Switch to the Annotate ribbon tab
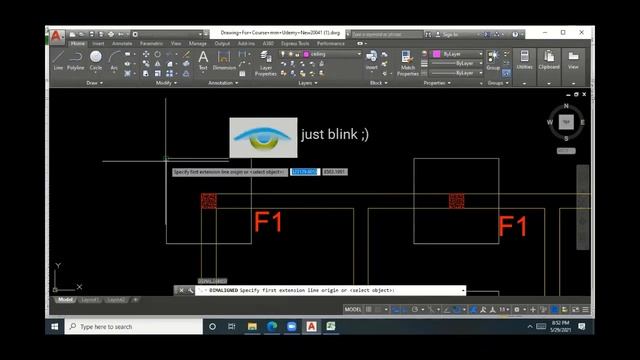The width and height of the screenshot is (640, 360). (122, 43)
